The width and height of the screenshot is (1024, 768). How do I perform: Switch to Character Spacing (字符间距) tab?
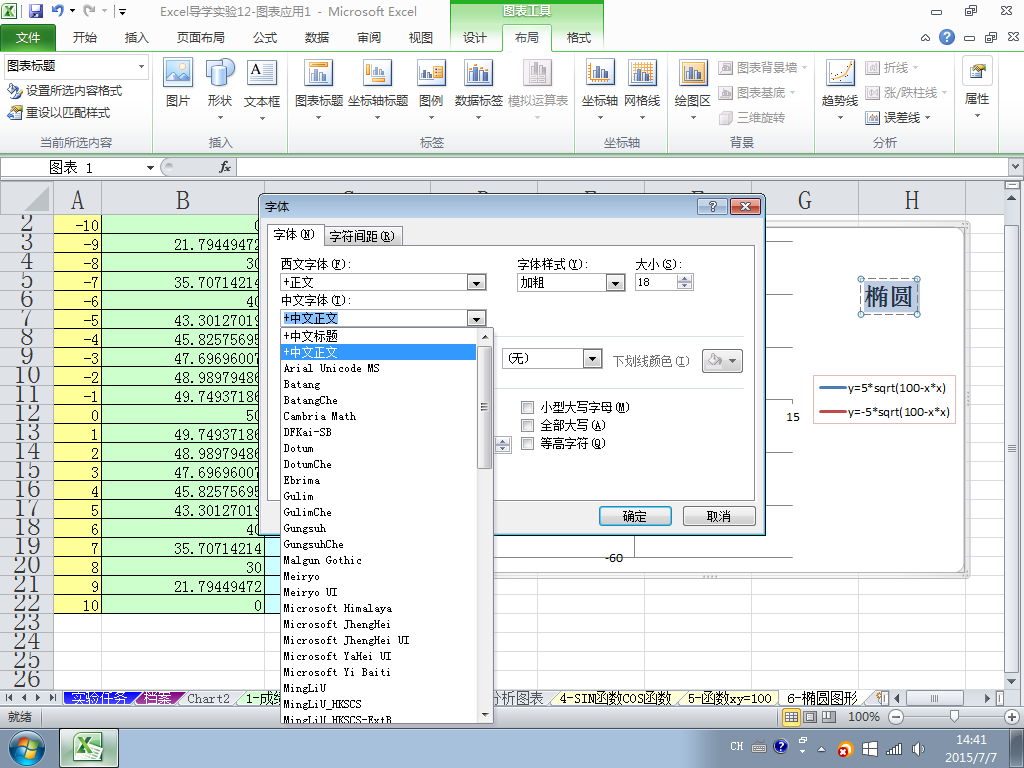click(x=362, y=236)
